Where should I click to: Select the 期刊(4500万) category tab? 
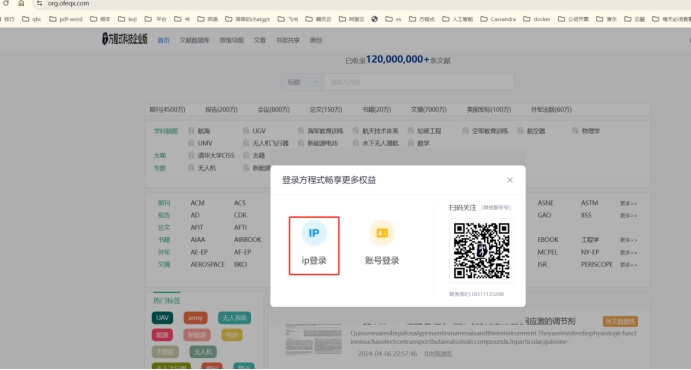click(167, 110)
